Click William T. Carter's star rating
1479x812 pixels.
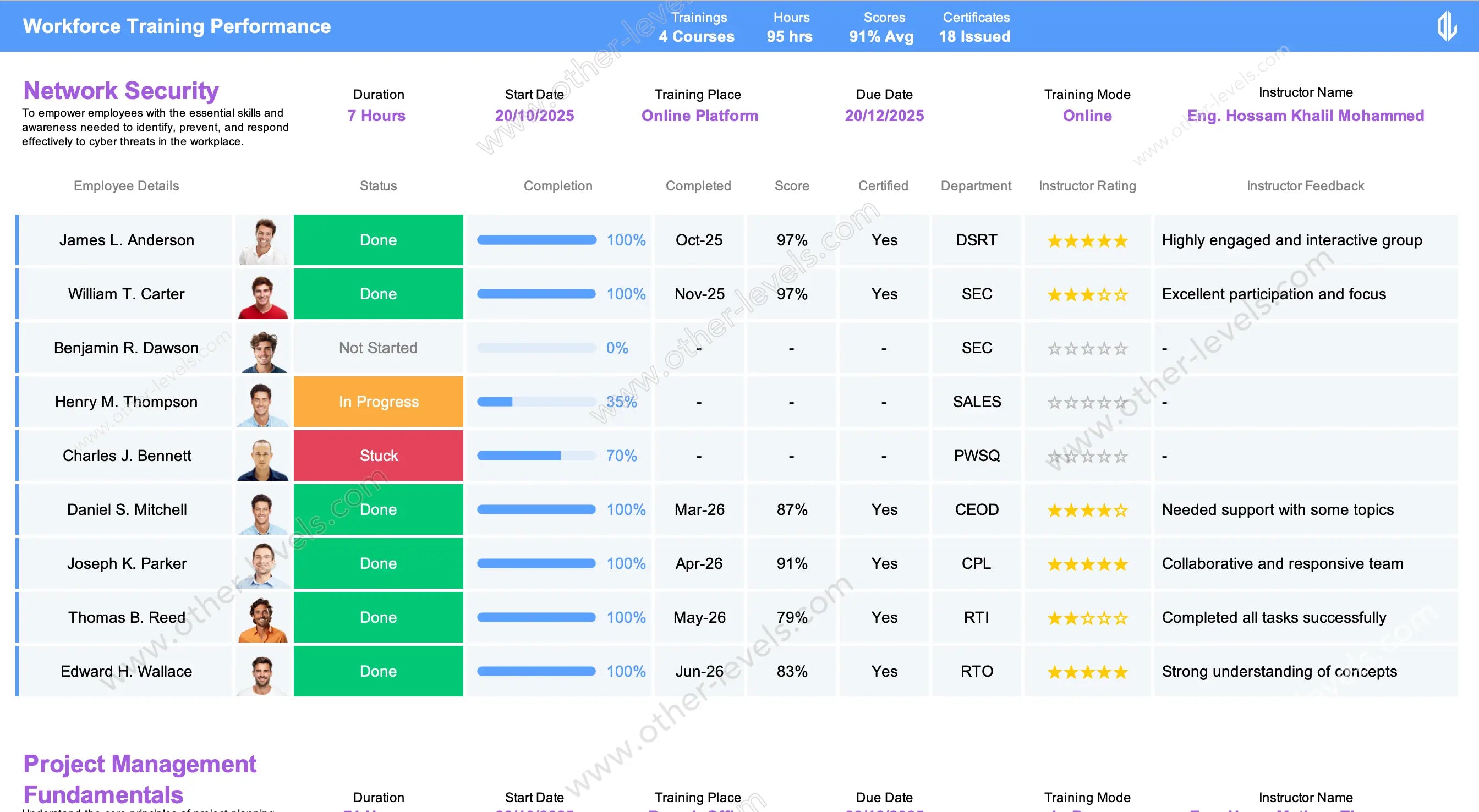pos(1087,294)
